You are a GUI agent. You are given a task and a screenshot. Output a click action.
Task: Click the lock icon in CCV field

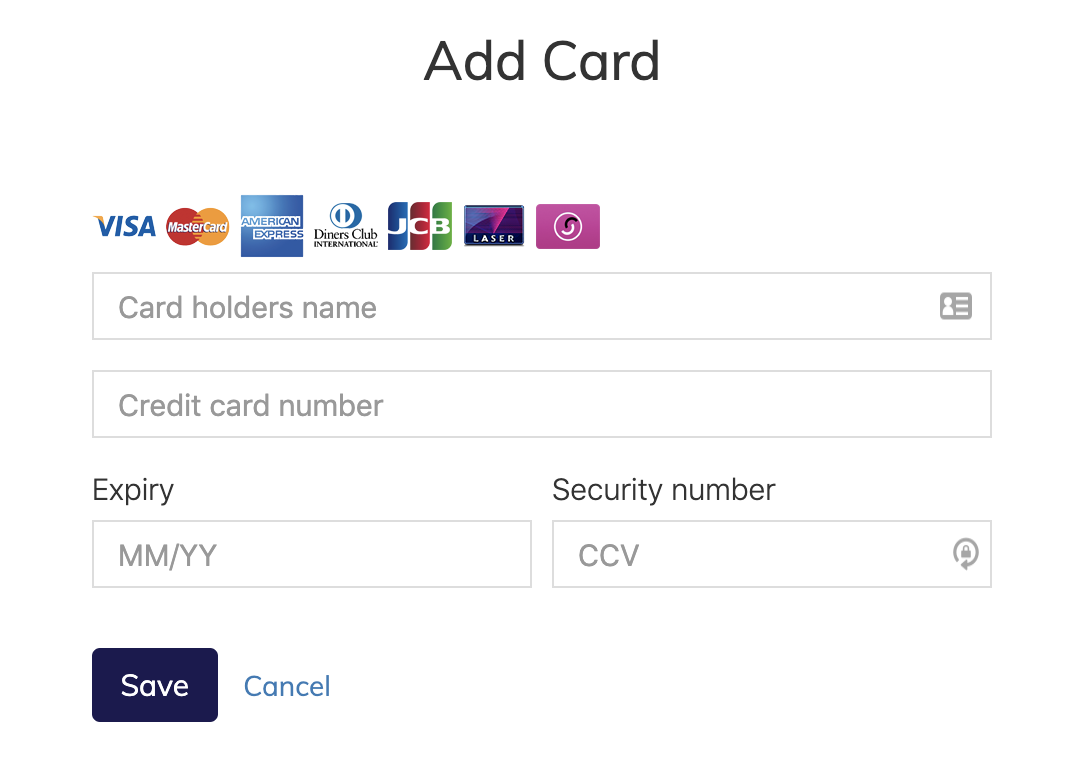tap(965, 554)
